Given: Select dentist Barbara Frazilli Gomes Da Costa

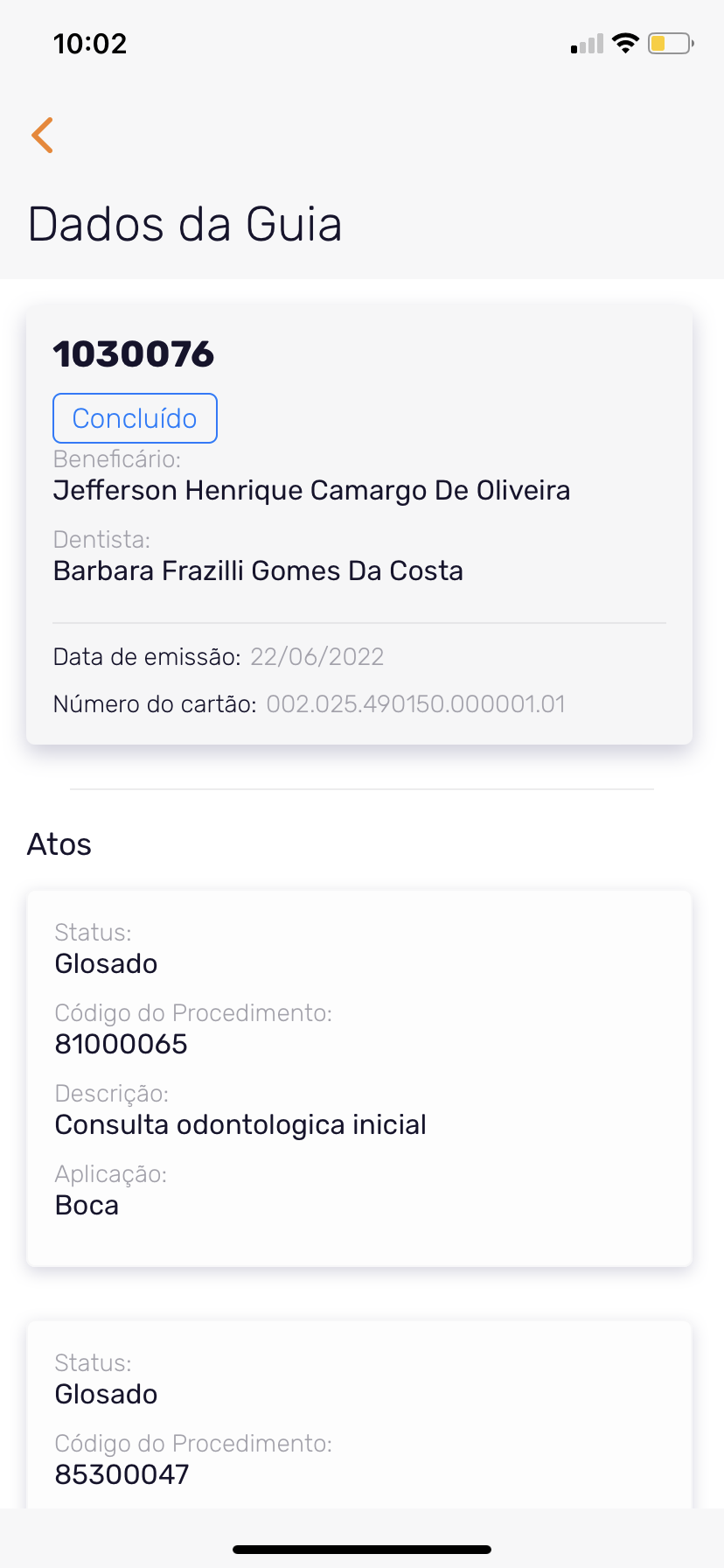Looking at the screenshot, I should point(258,570).
